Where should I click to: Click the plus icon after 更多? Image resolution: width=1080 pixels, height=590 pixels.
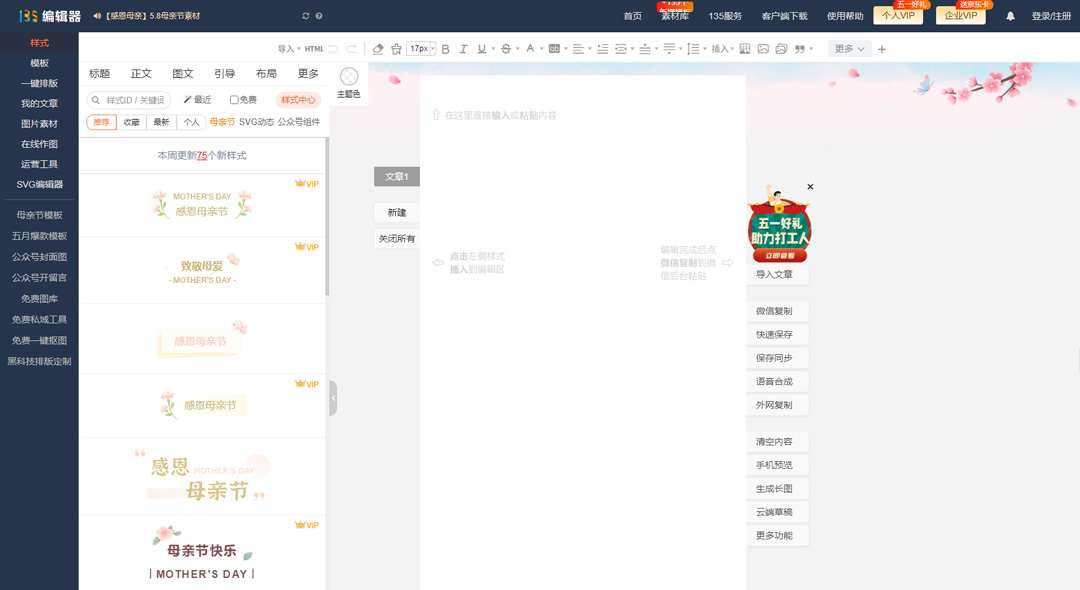click(882, 49)
